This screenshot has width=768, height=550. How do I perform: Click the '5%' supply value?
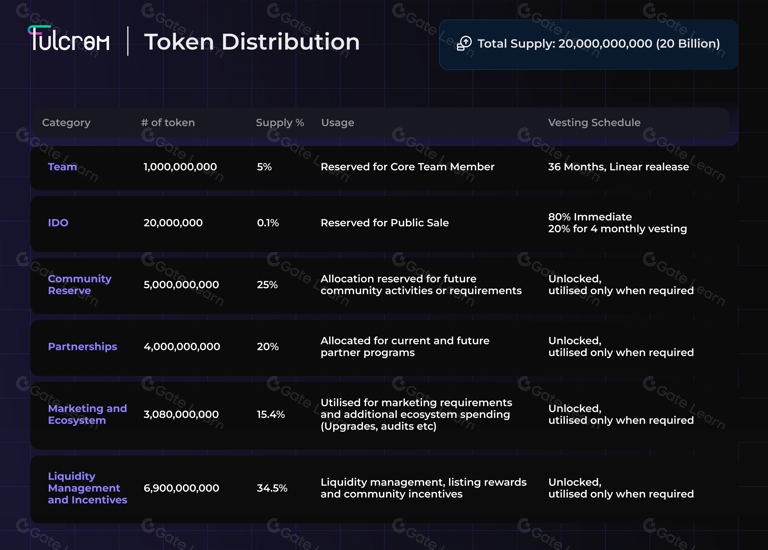point(264,167)
